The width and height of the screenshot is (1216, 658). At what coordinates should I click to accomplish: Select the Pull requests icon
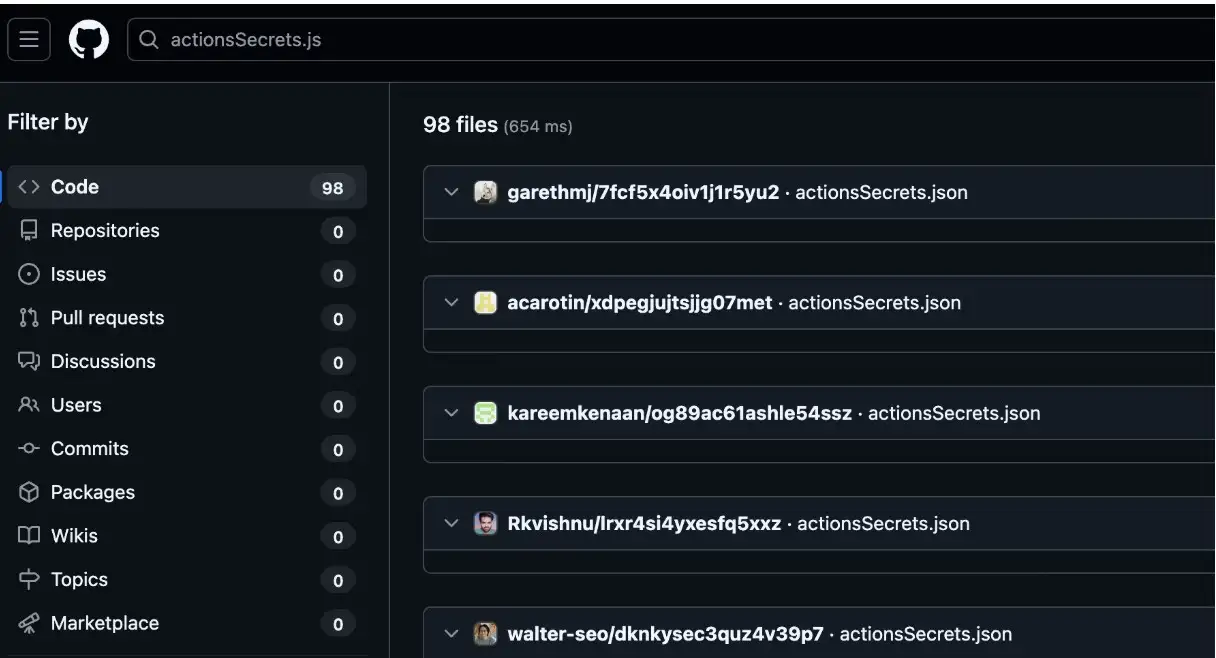[28, 317]
